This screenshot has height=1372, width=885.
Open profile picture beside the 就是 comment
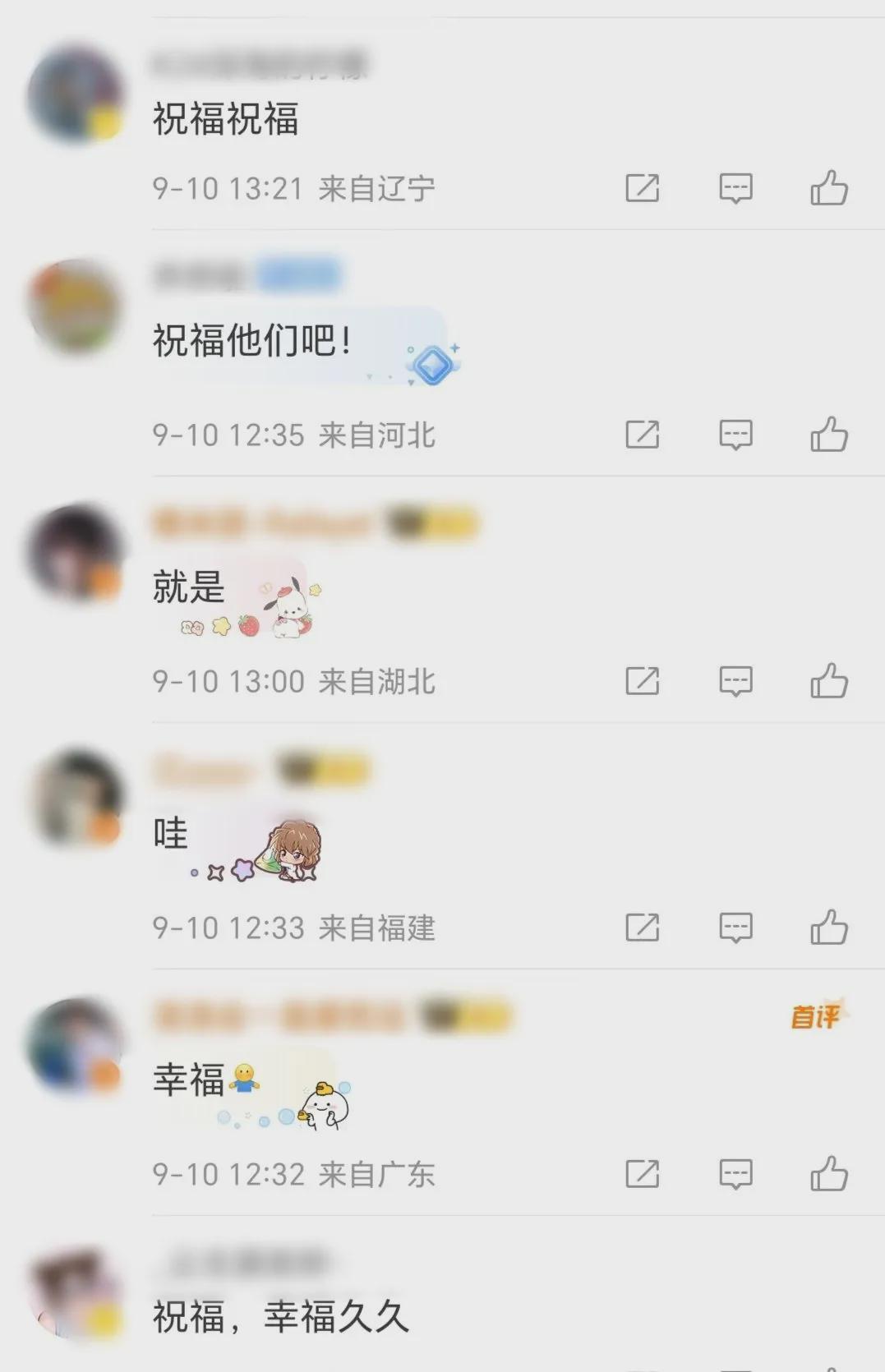coord(76,555)
